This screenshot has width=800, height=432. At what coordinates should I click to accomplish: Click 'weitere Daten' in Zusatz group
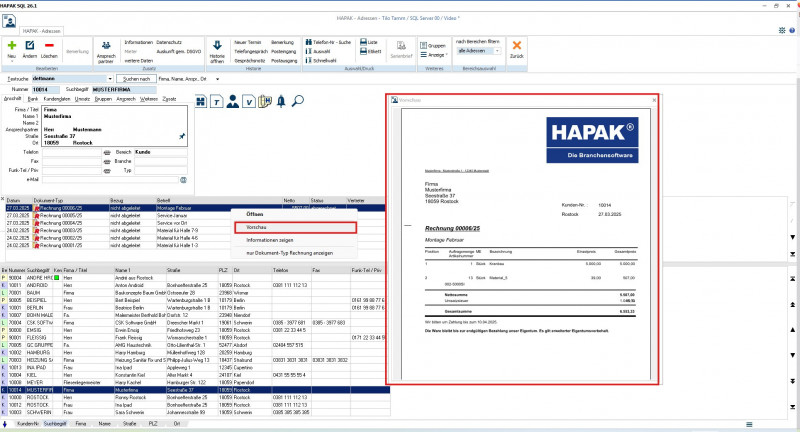[x=138, y=61]
